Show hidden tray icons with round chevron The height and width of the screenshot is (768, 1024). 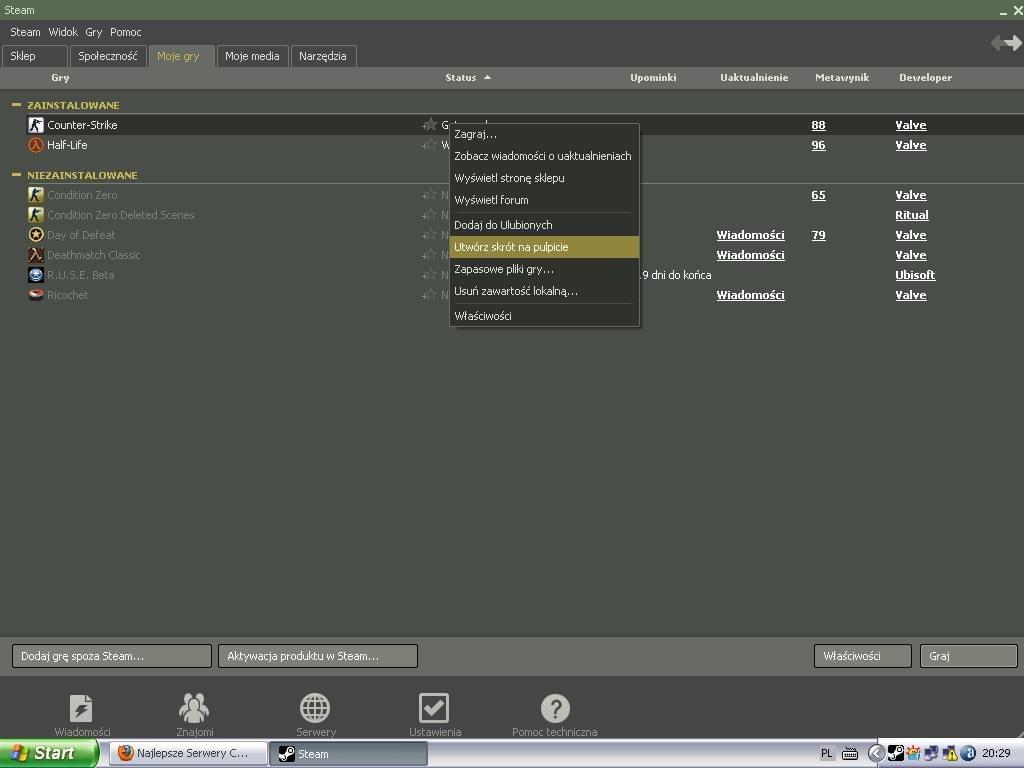[876, 754]
